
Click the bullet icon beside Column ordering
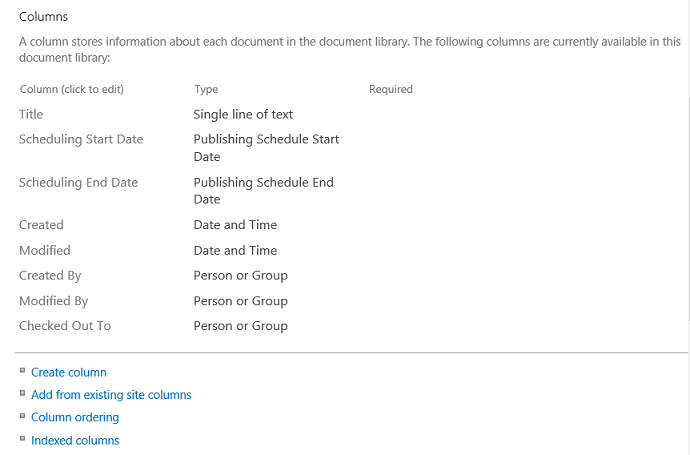coord(22,416)
